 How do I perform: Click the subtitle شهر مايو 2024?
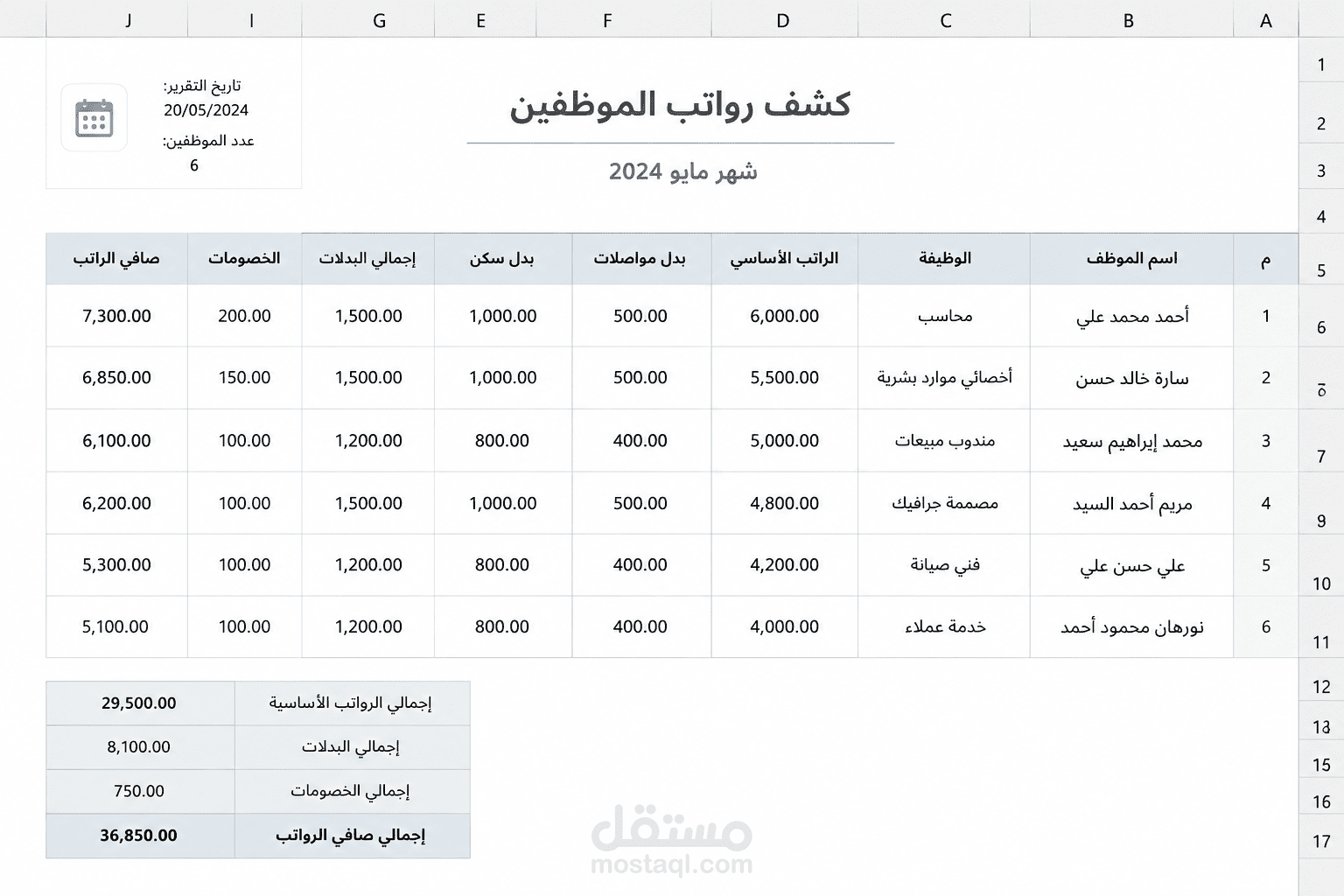(x=683, y=171)
